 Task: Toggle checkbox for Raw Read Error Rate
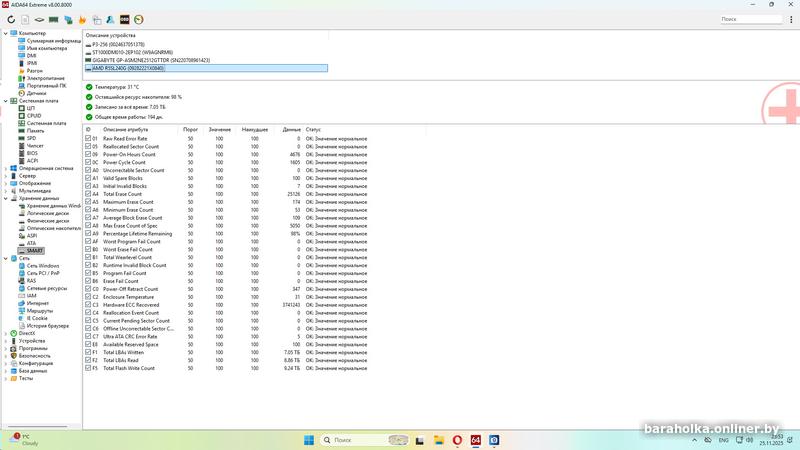pos(88,138)
